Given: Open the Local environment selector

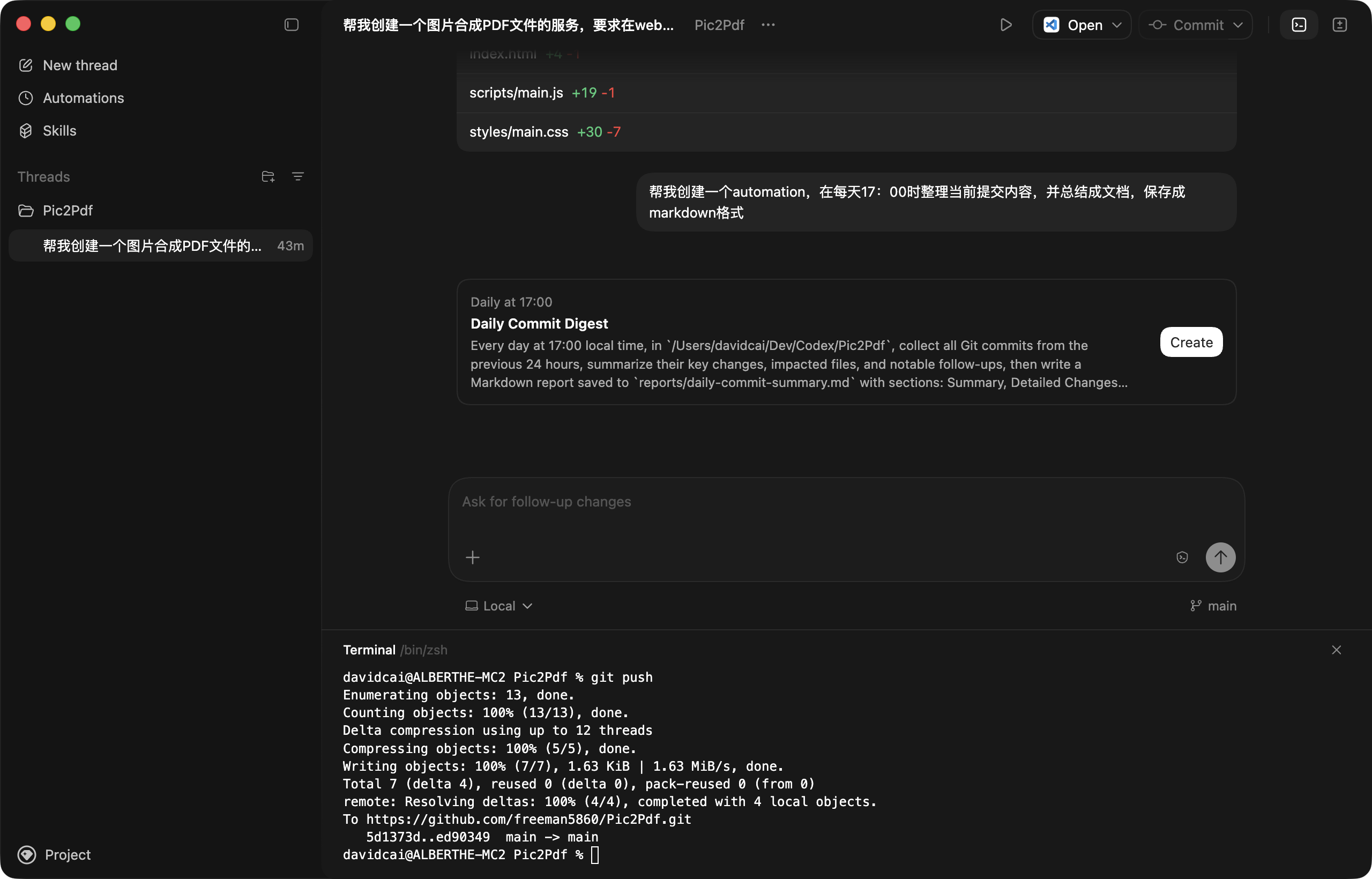Looking at the screenshot, I should point(498,606).
